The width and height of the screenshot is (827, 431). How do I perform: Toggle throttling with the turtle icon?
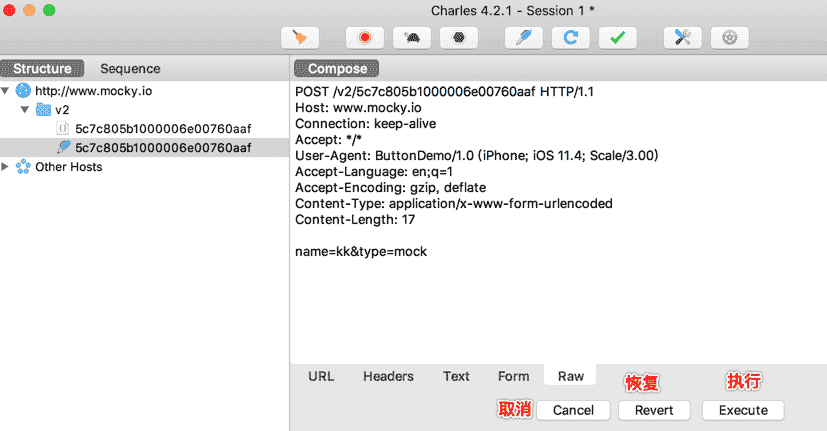[x=412, y=38]
